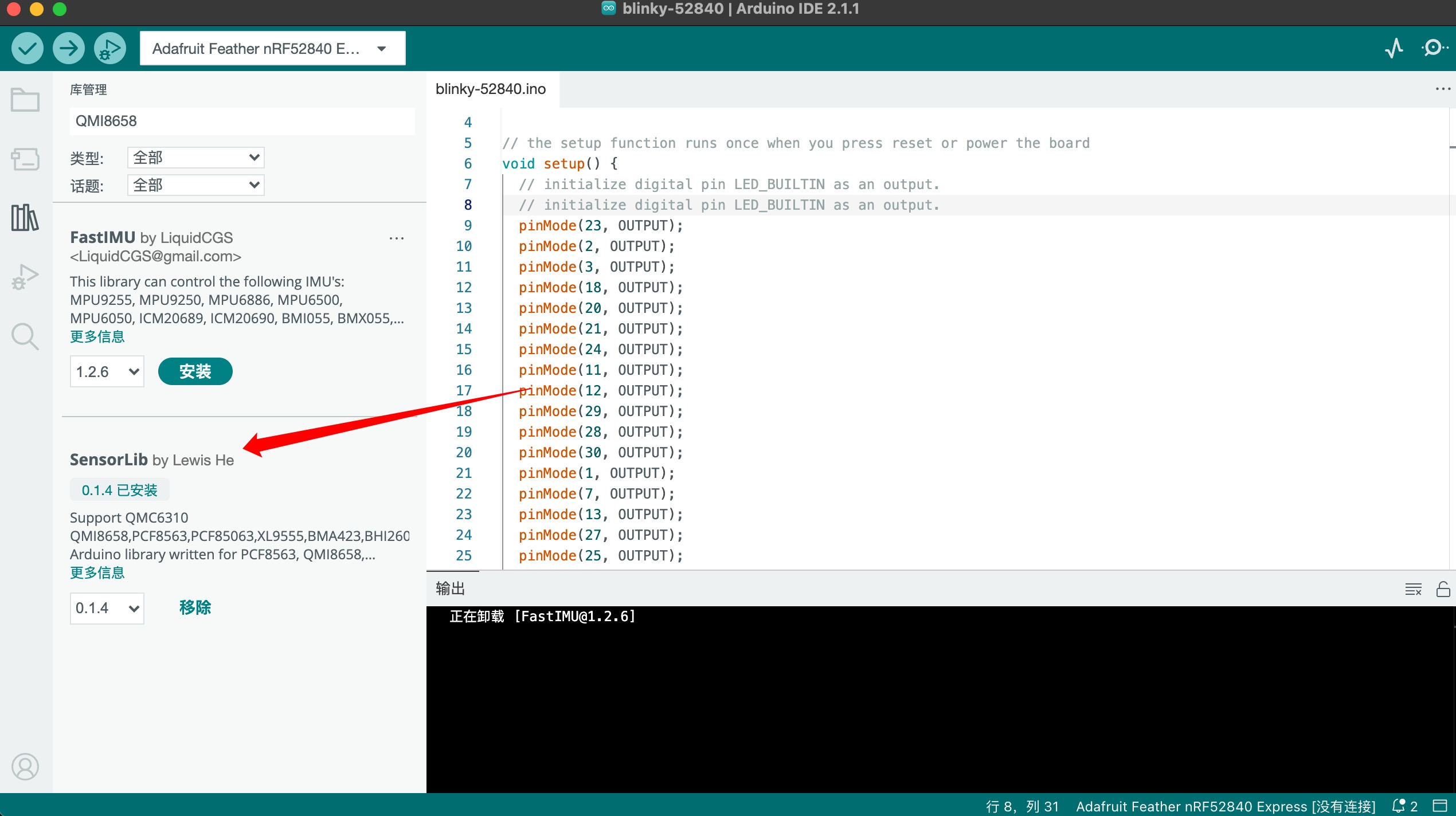1456x816 pixels.
Task: Click the library search field containing QMI8658
Action: [x=242, y=121]
